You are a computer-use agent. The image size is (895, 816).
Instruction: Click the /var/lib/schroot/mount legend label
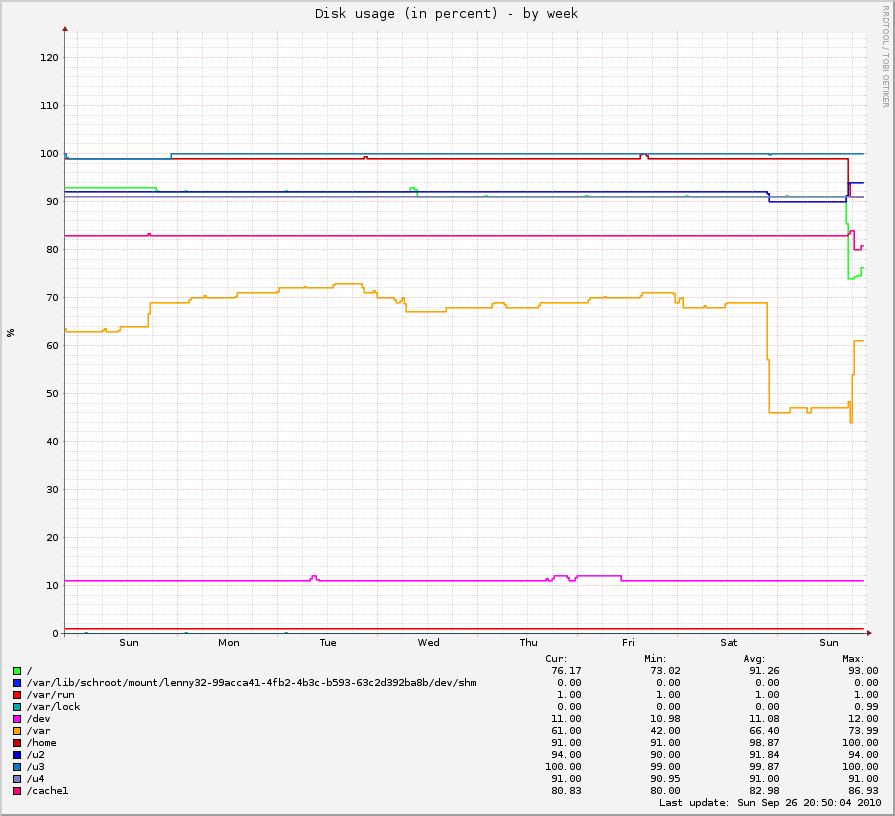pyautogui.click(x=252, y=683)
